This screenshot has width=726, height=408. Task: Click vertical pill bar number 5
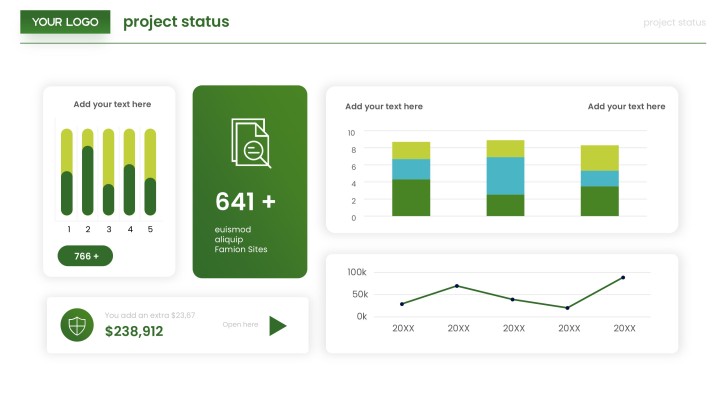[150, 172]
